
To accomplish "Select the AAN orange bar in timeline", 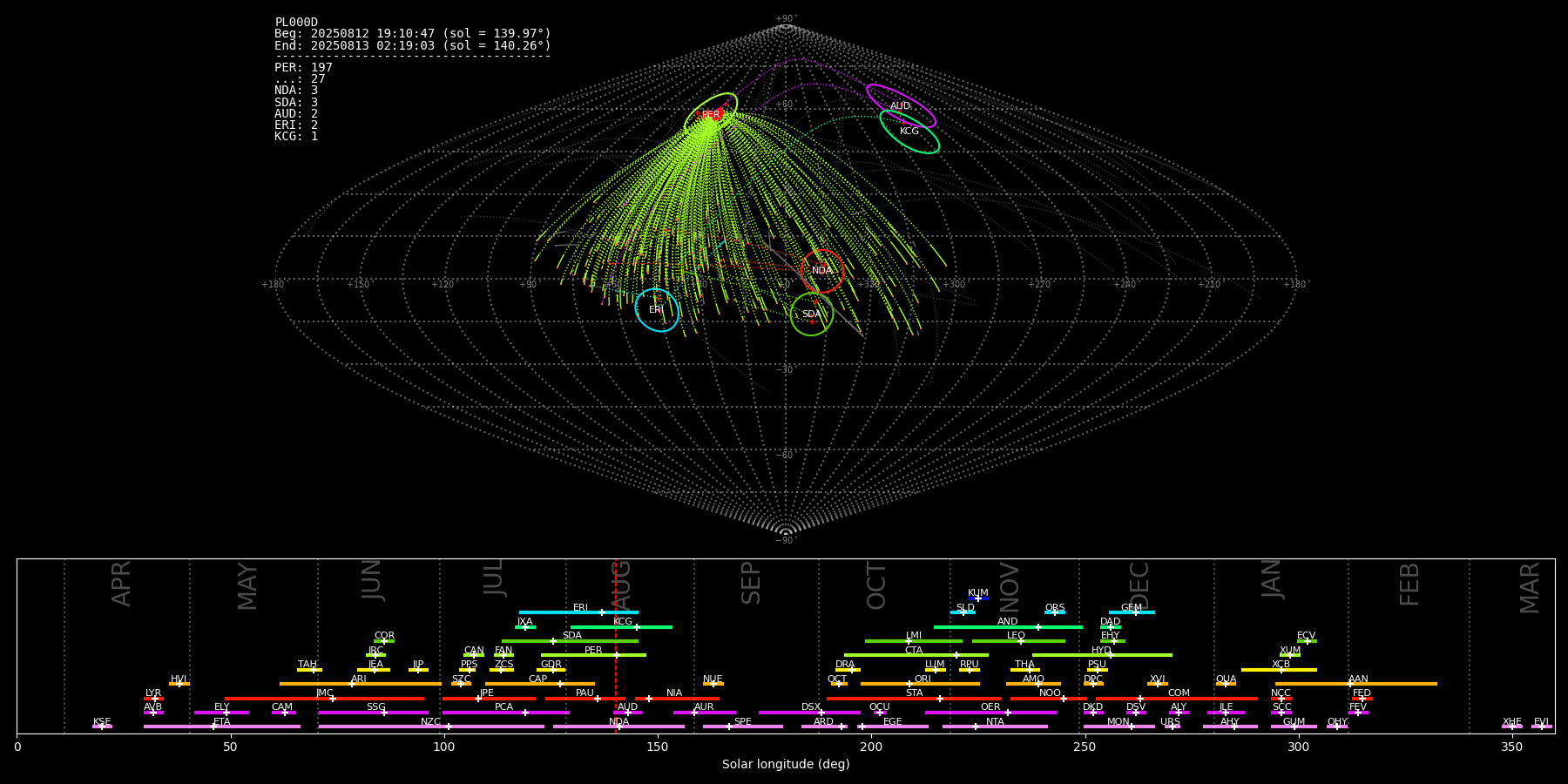I will click(x=1356, y=684).
